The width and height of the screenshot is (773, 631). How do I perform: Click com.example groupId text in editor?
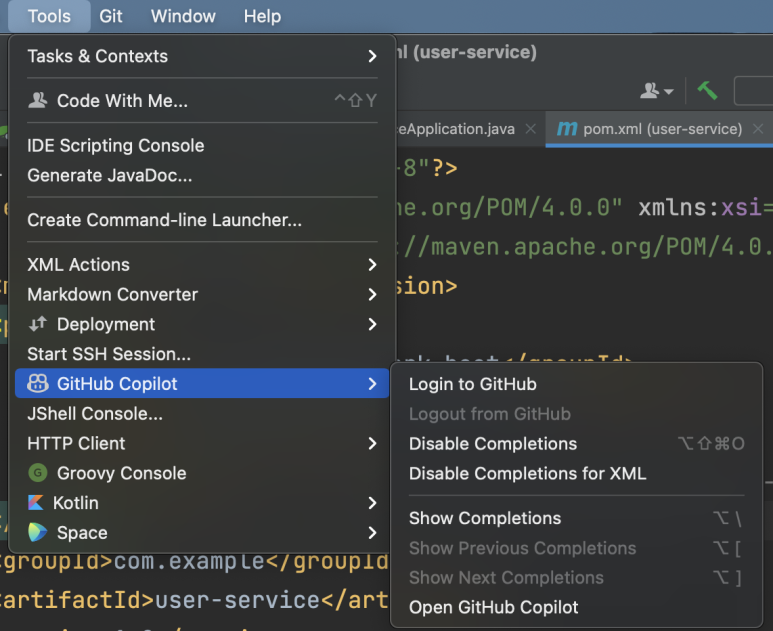(189, 561)
